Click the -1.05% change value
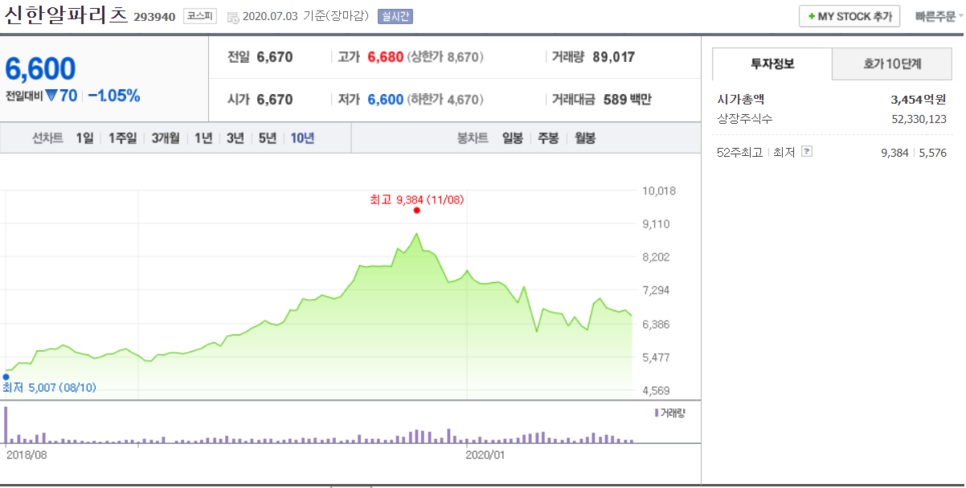The height and width of the screenshot is (488, 966). click(114, 96)
